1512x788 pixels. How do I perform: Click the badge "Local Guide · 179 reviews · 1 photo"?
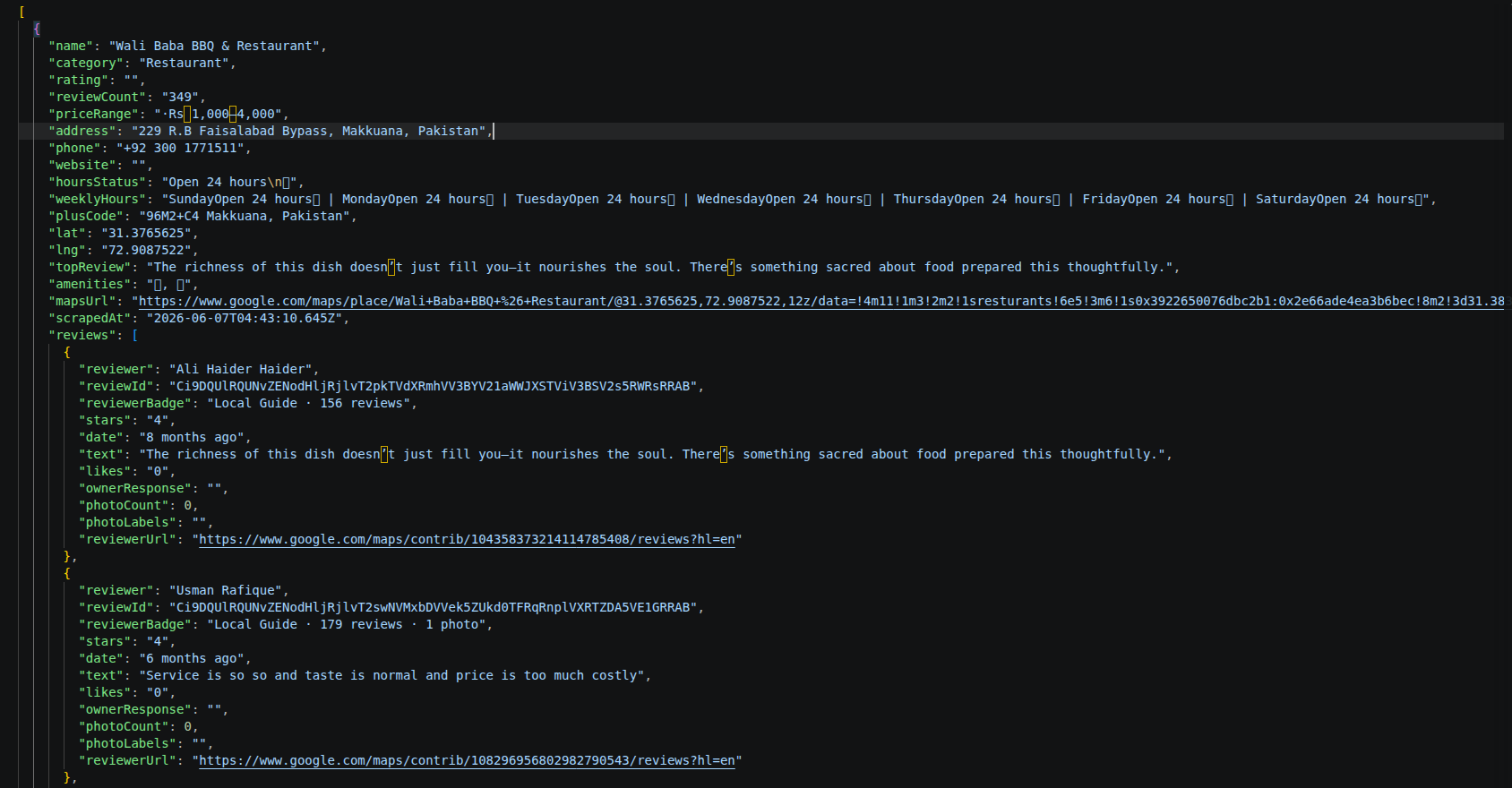coord(346,624)
